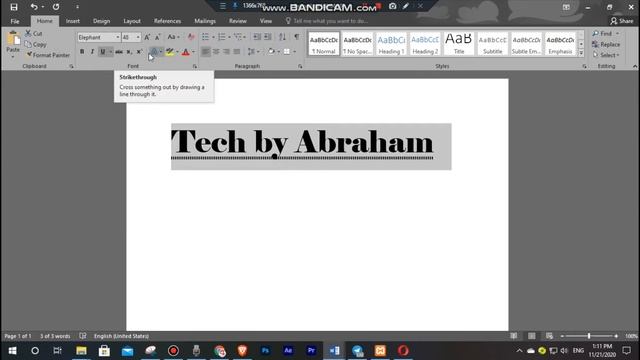Click the Tell me search field
The height and width of the screenshot is (360, 640).
click(x=327, y=21)
